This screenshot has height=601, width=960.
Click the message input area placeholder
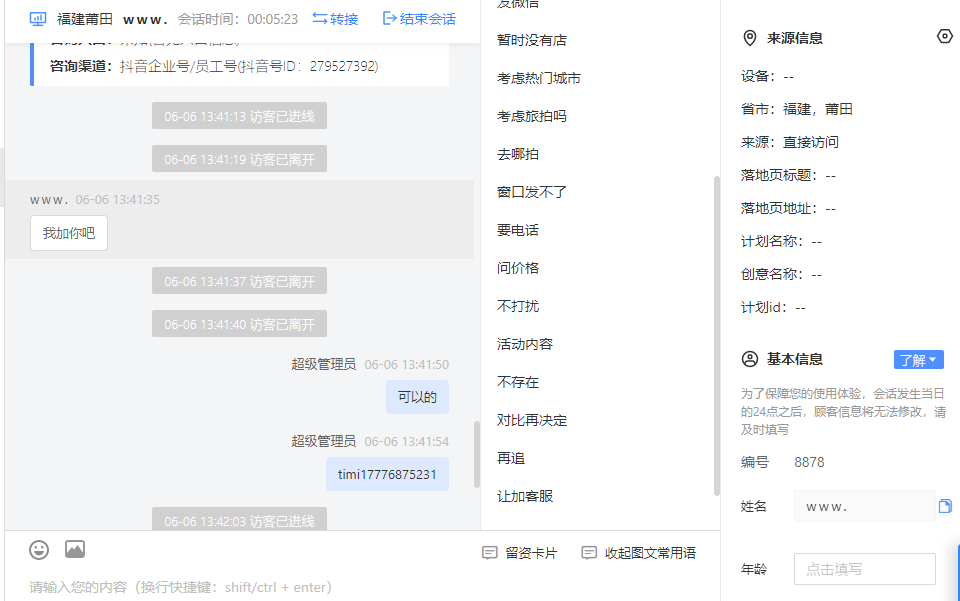[x=181, y=588]
